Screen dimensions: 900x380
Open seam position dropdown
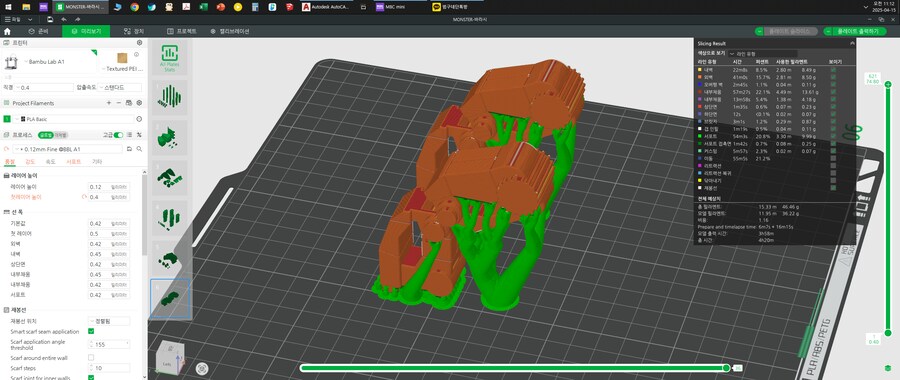click(x=109, y=321)
